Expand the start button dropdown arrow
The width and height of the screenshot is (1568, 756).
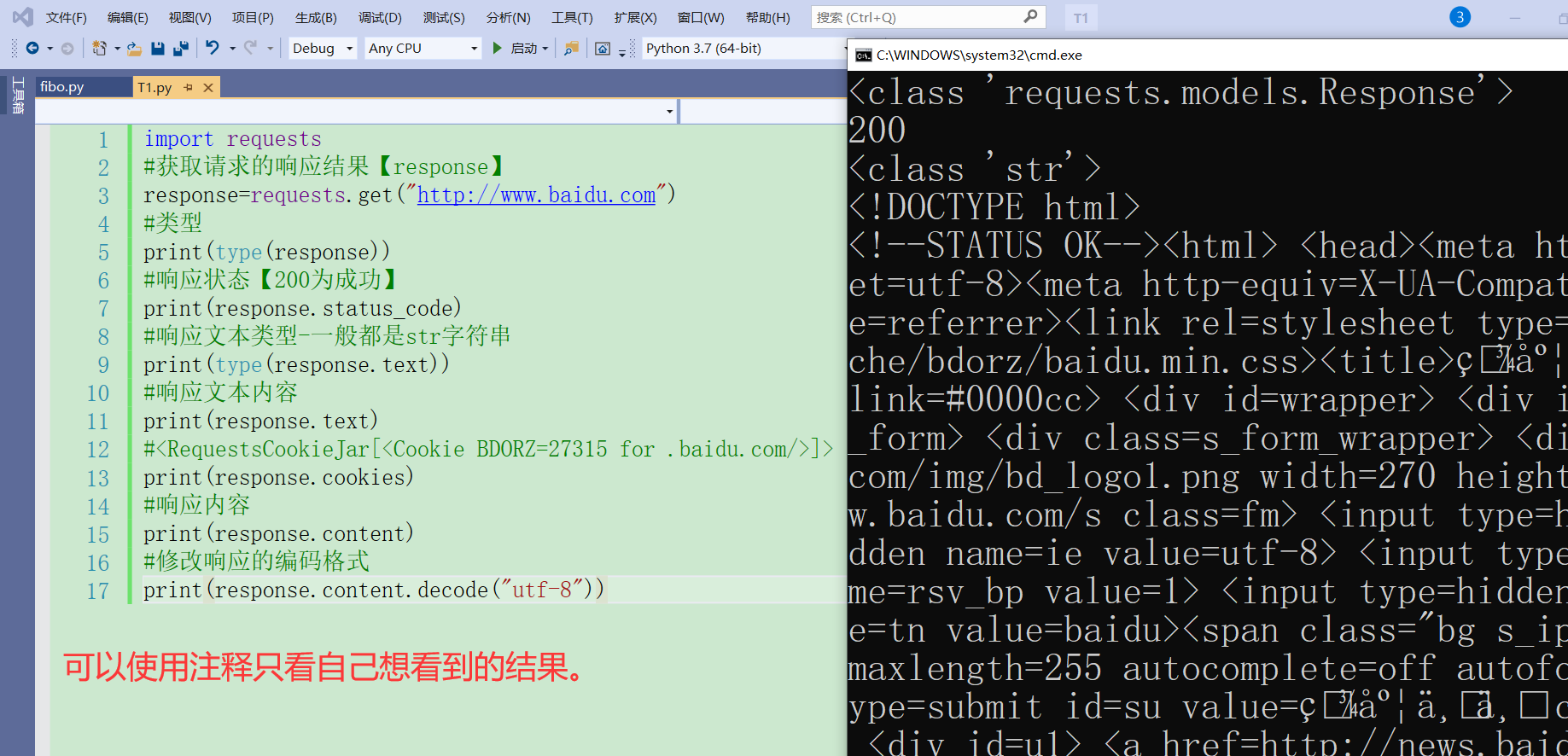(x=545, y=49)
